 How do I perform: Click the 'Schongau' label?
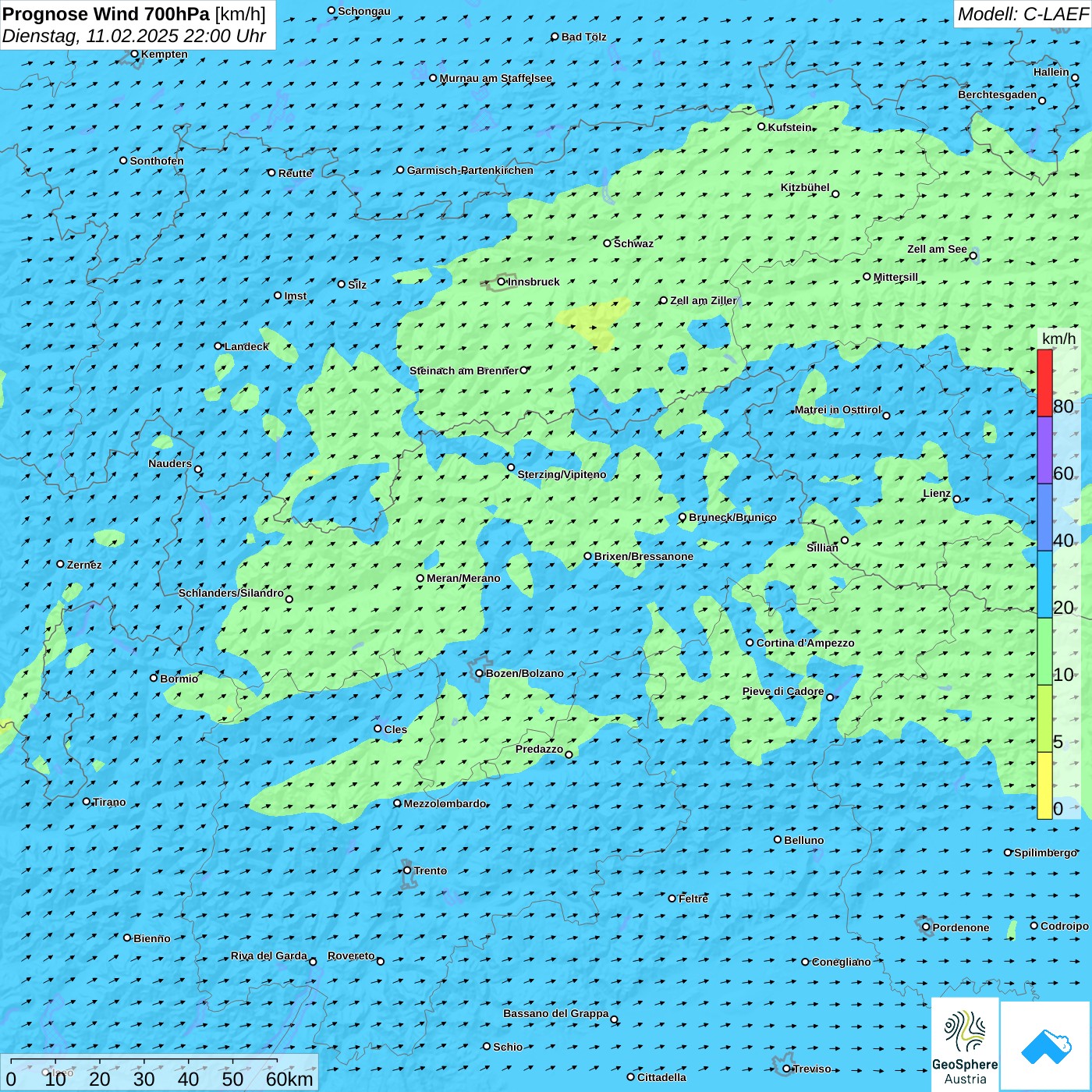point(364,11)
